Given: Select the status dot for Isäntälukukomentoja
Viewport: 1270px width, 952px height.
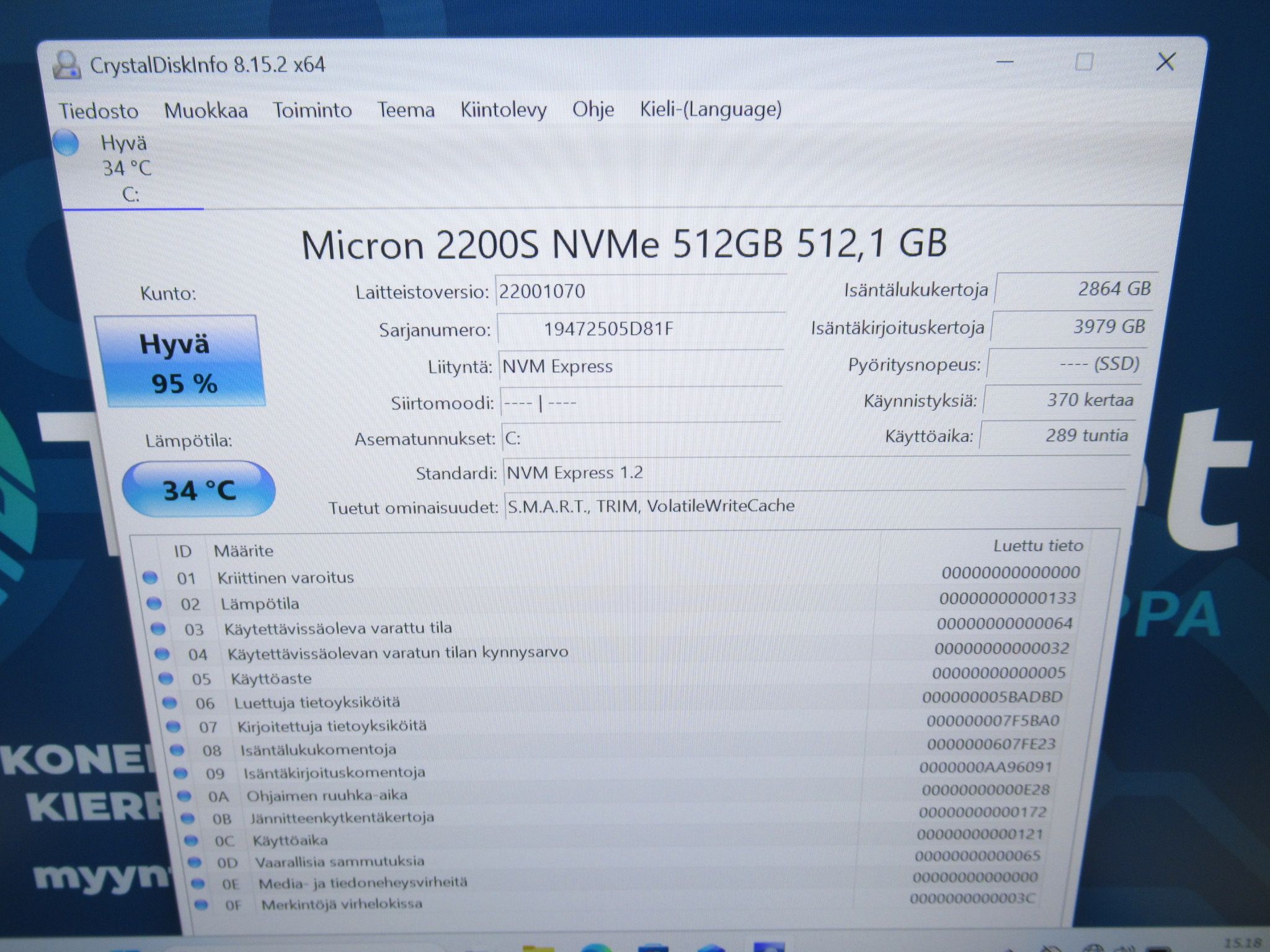Looking at the screenshot, I should coord(177,750).
